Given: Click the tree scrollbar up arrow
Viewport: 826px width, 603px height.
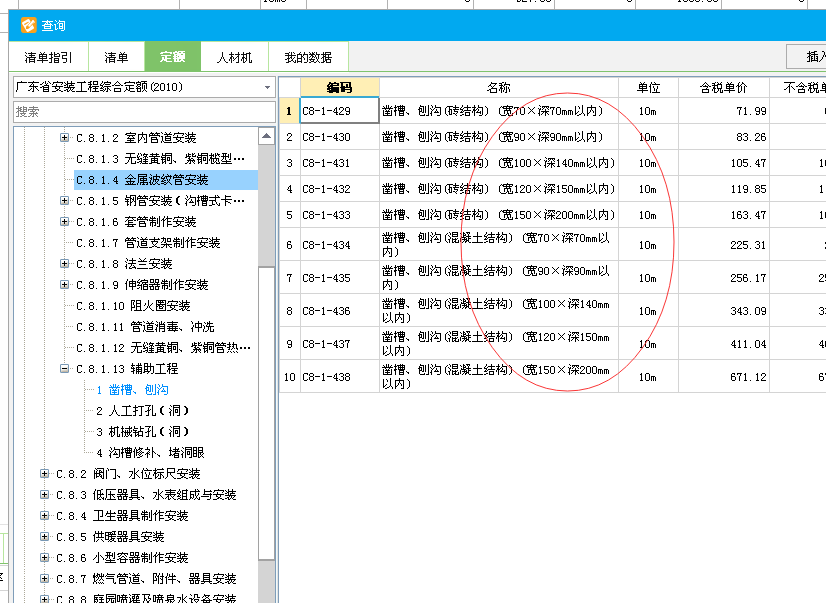Looking at the screenshot, I should (x=267, y=136).
